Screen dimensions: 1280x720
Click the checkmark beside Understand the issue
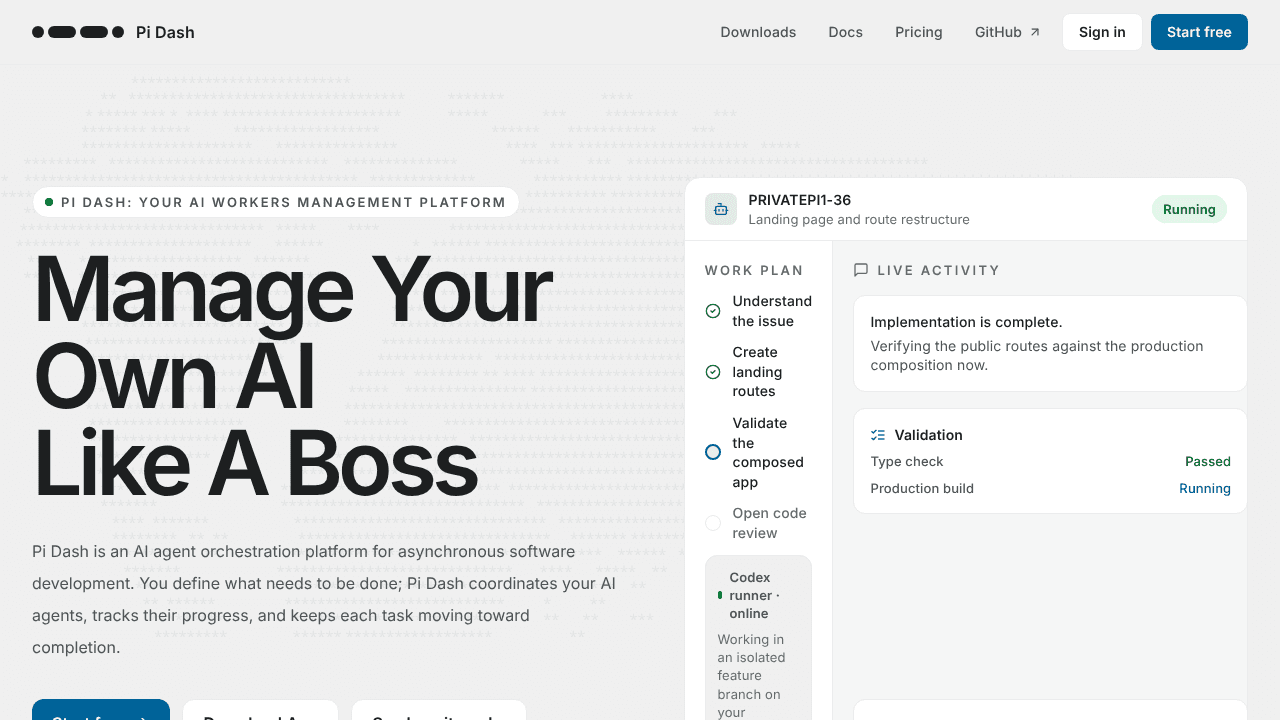pyautogui.click(x=713, y=311)
